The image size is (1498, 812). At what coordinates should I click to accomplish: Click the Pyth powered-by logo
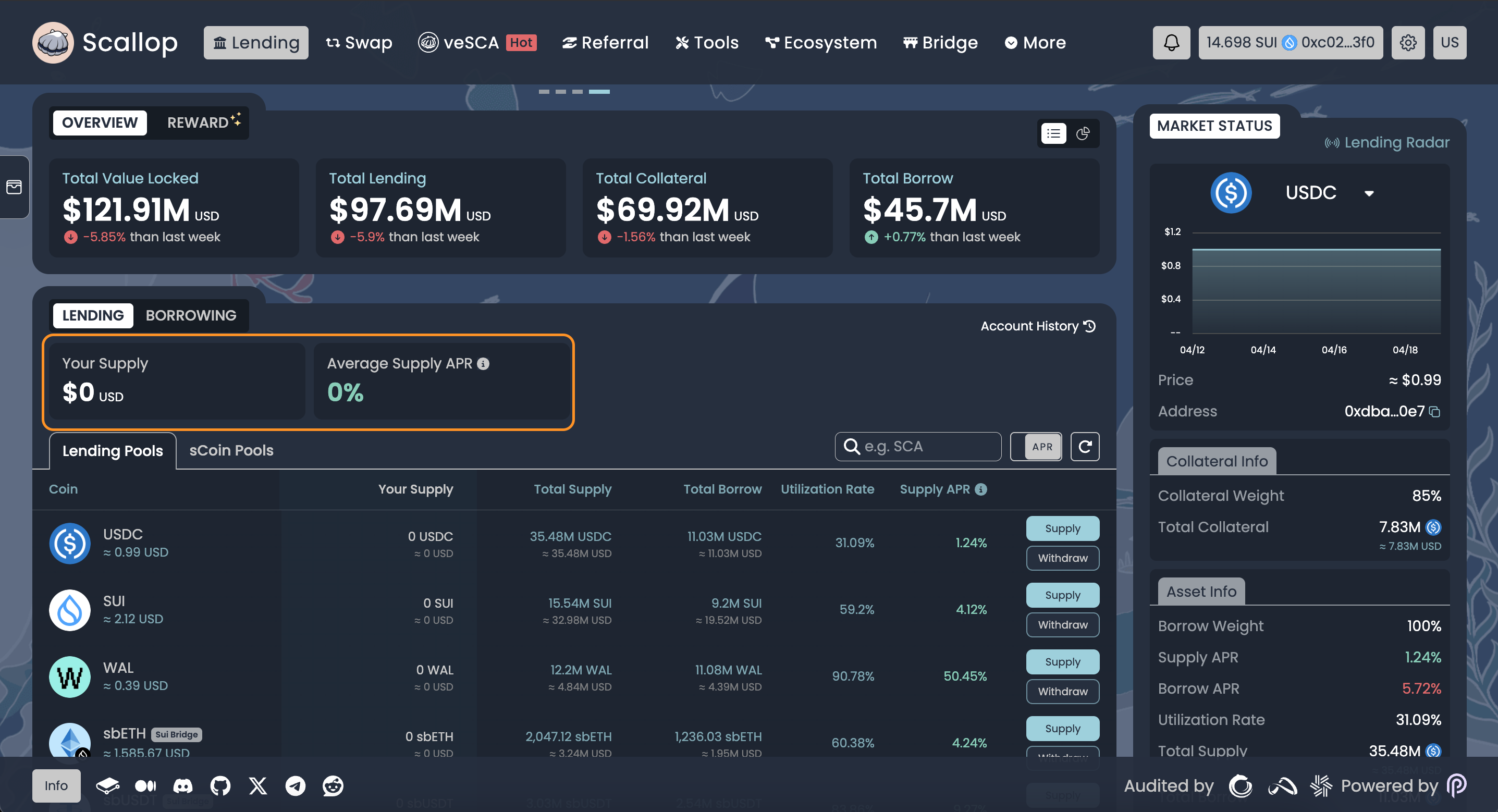(x=1457, y=786)
